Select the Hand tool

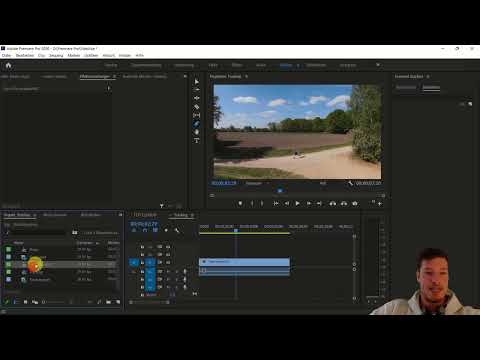[x=197, y=132]
